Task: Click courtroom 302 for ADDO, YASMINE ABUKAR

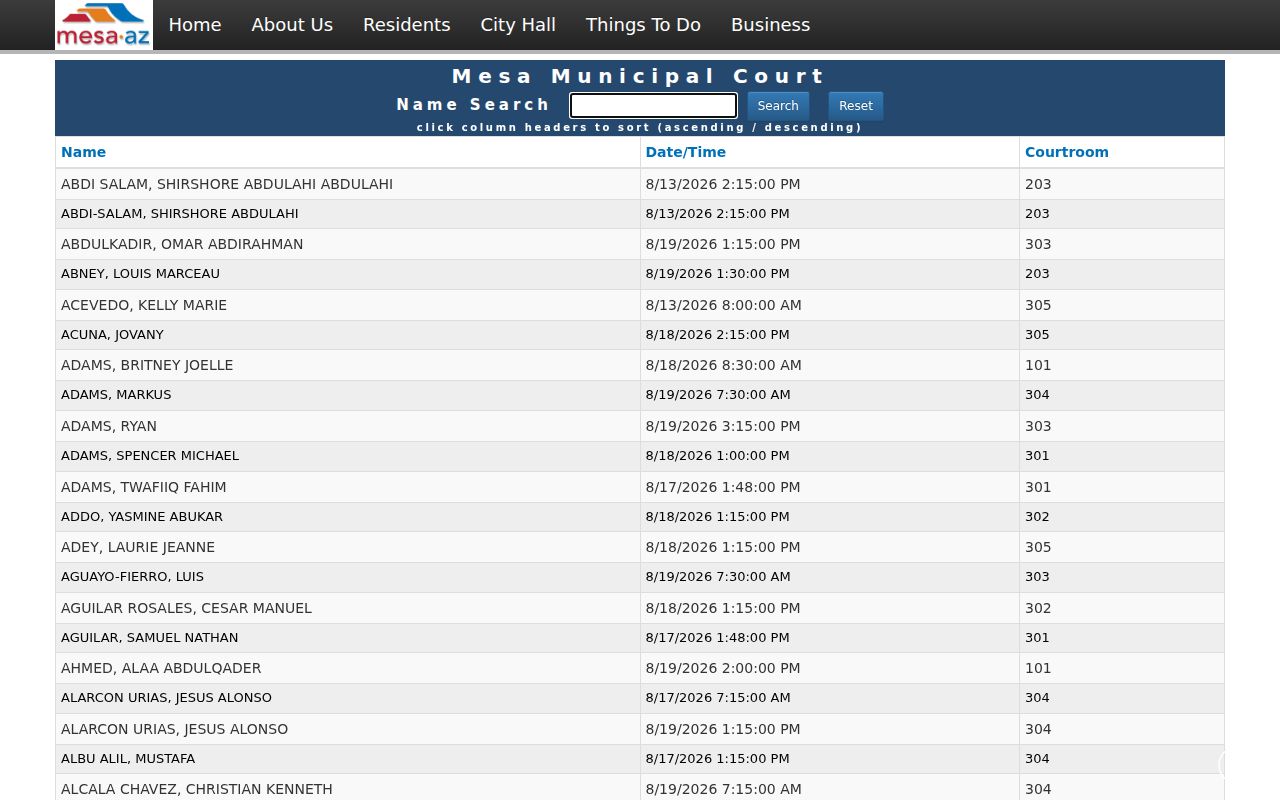Action: tap(1037, 517)
